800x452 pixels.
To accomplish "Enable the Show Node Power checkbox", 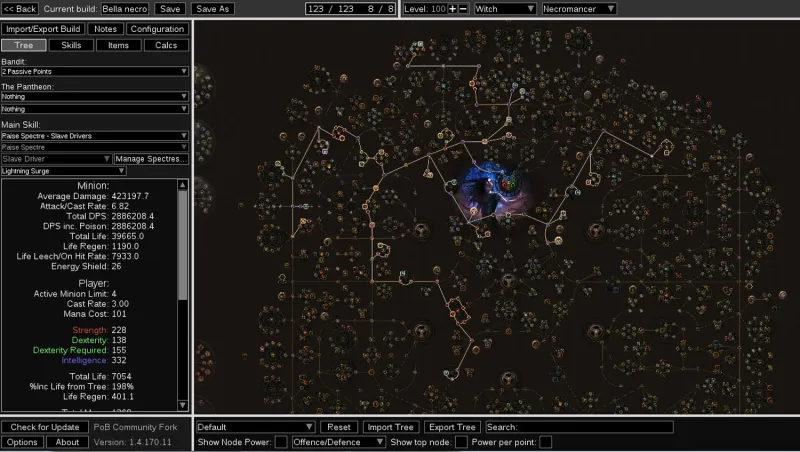I will click(x=281, y=442).
